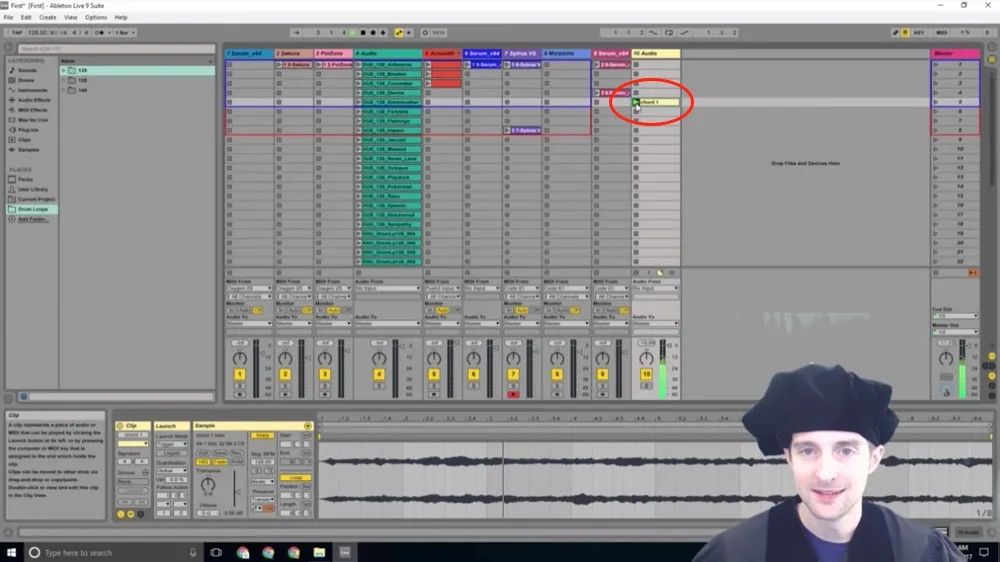Viewport: 1000px width, 562px height.
Task: Click the Transpose knob
Action: click(208, 485)
